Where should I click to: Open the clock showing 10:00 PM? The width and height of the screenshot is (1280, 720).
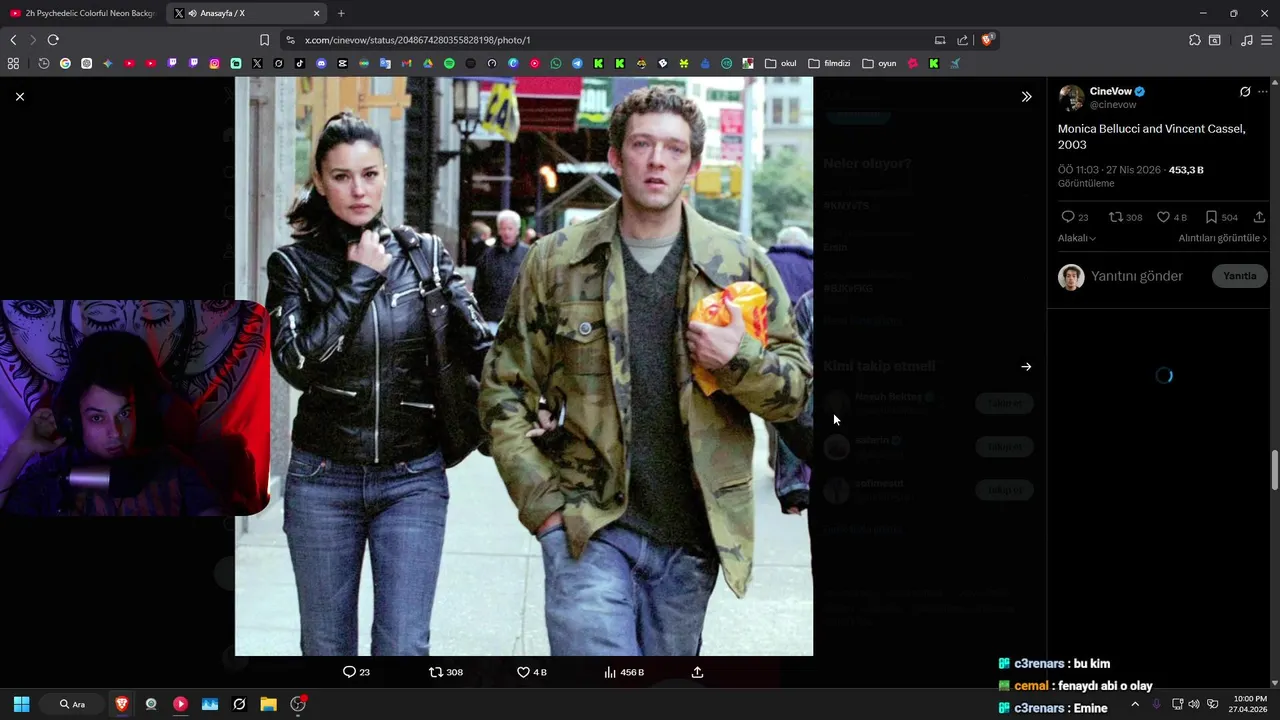(x=1250, y=704)
